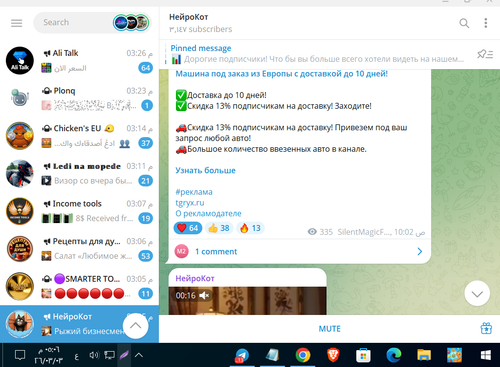The width and height of the screenshot is (500, 367).
Task: Open the stories avatars in search bar
Action: pos(131,23)
